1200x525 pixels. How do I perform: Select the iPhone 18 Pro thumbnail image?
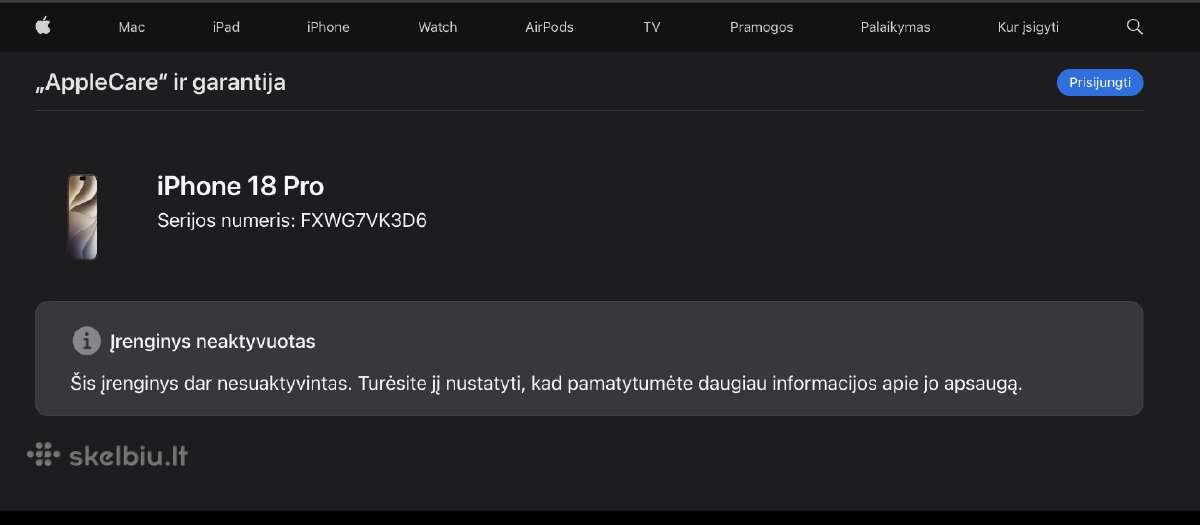point(82,216)
